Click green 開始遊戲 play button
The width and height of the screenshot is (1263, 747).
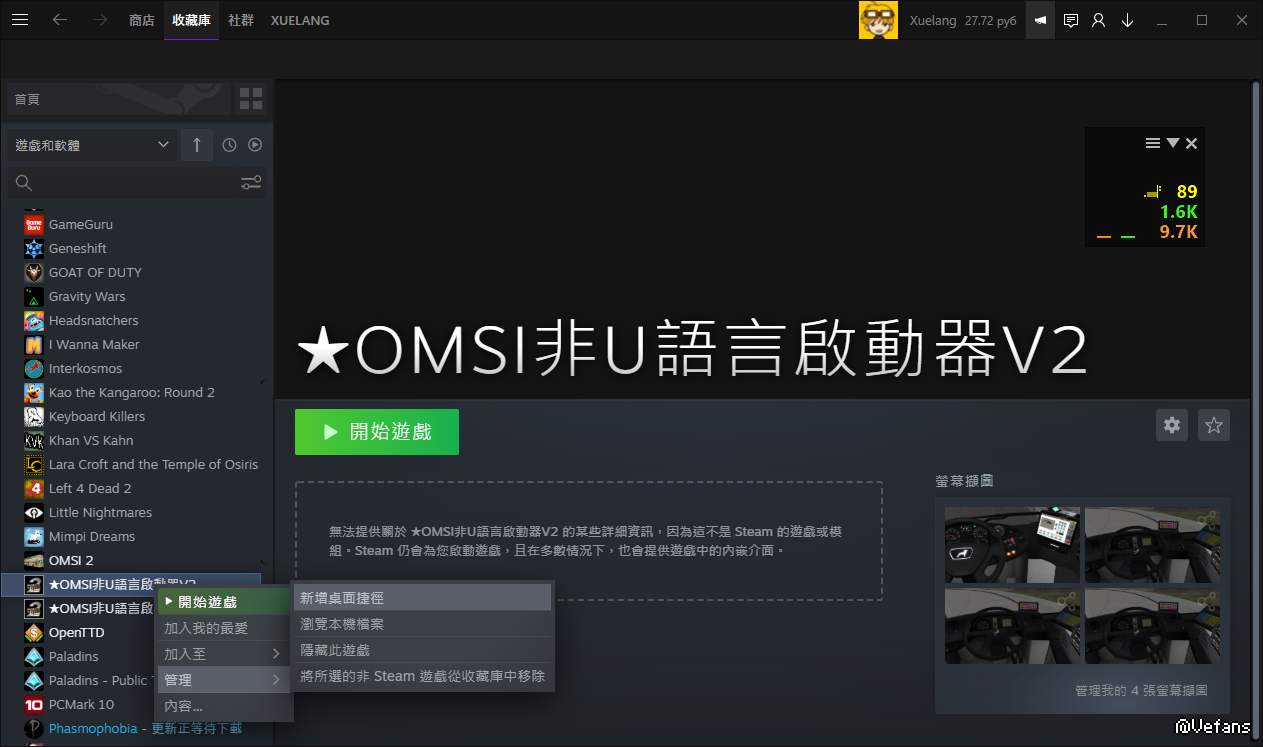click(377, 432)
